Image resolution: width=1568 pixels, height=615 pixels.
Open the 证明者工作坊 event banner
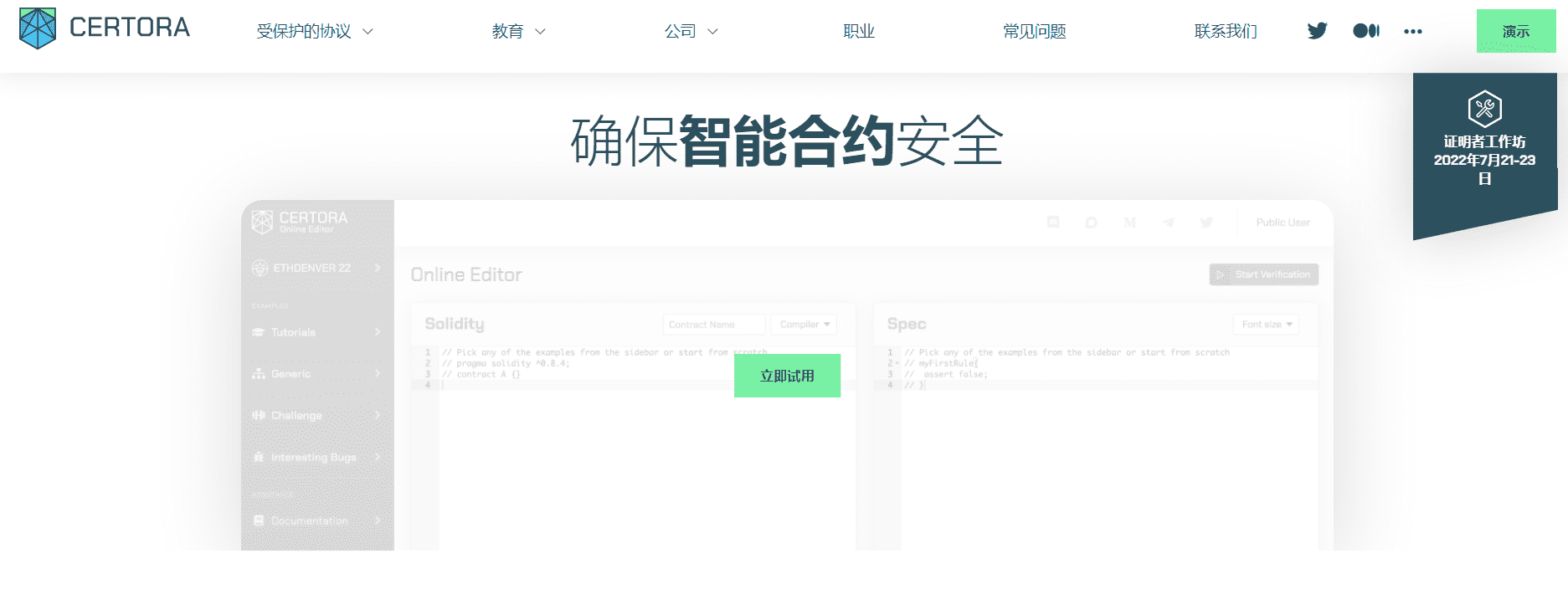(x=1484, y=156)
